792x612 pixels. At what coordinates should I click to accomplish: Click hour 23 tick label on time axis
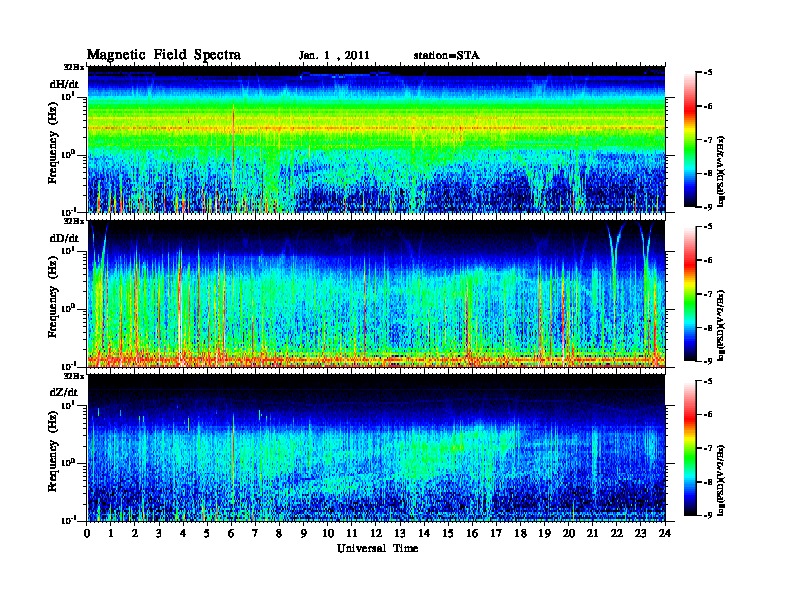pyautogui.click(x=641, y=533)
